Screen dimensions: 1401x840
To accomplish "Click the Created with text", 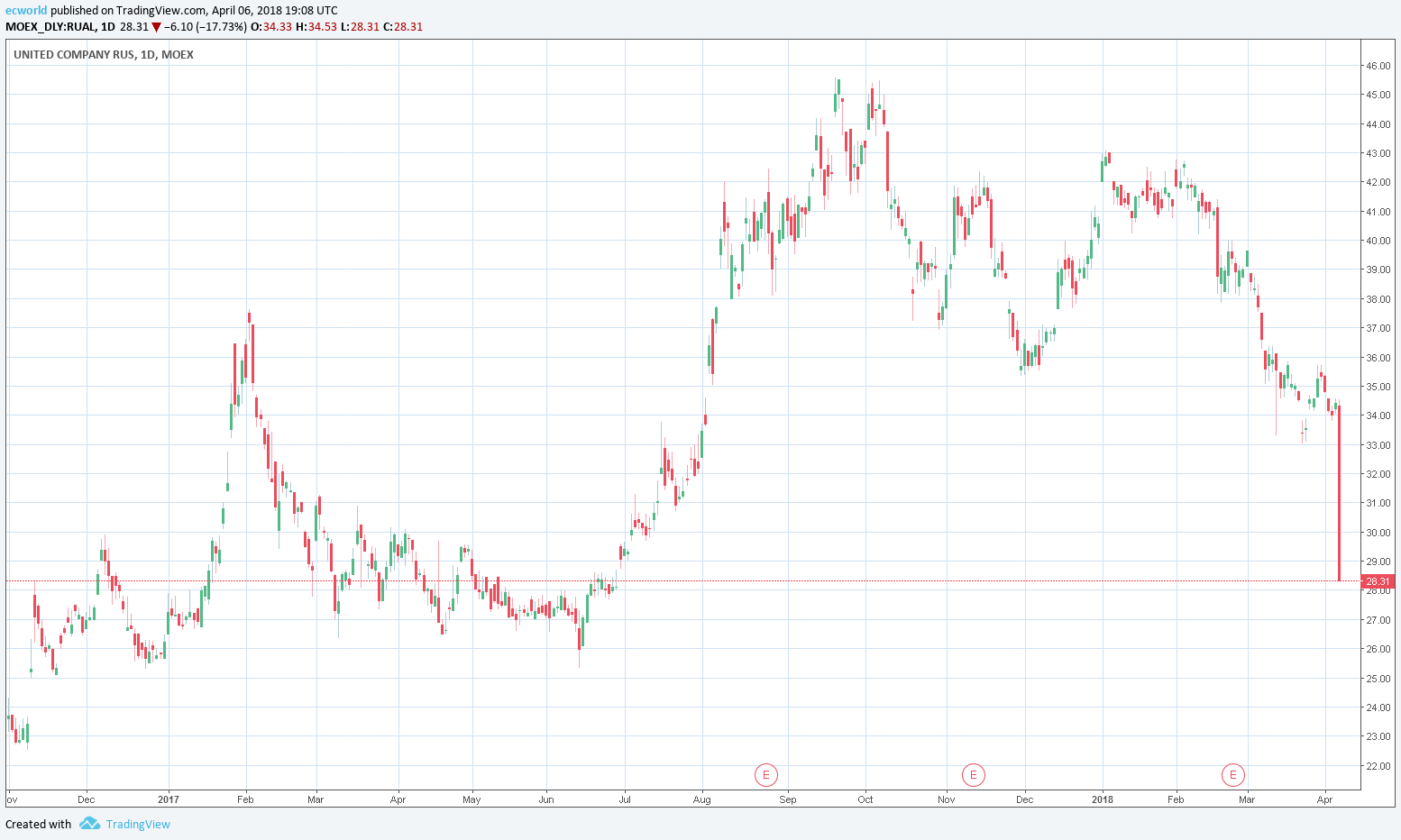I will (x=39, y=824).
